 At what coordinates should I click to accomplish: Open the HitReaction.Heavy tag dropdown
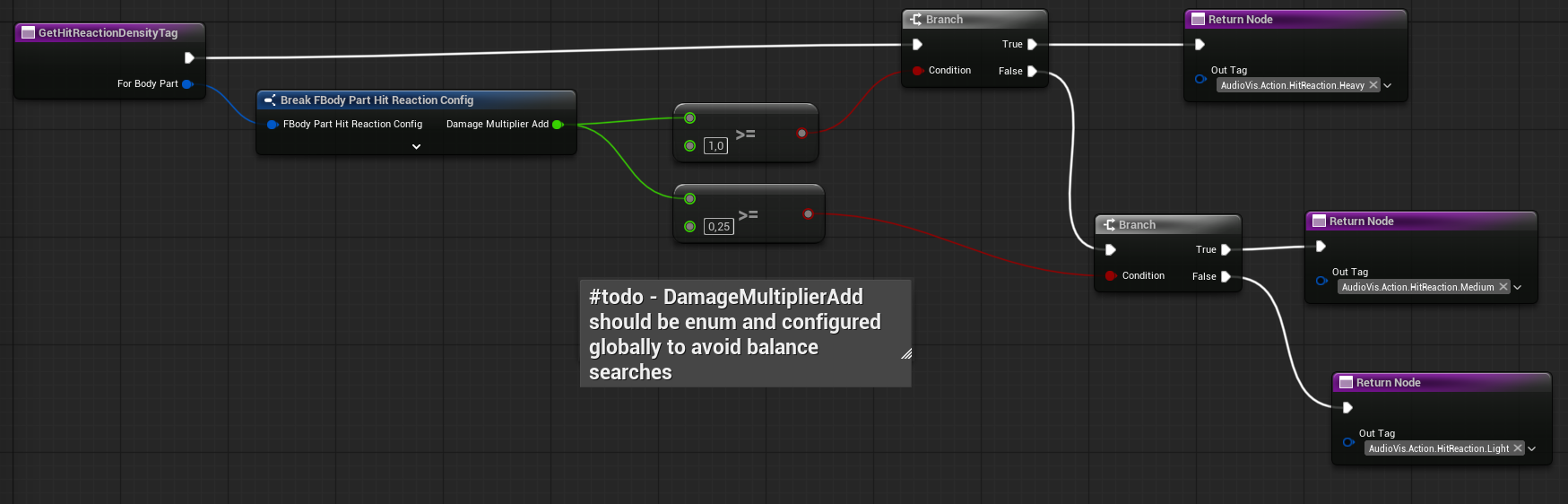click(x=1388, y=86)
